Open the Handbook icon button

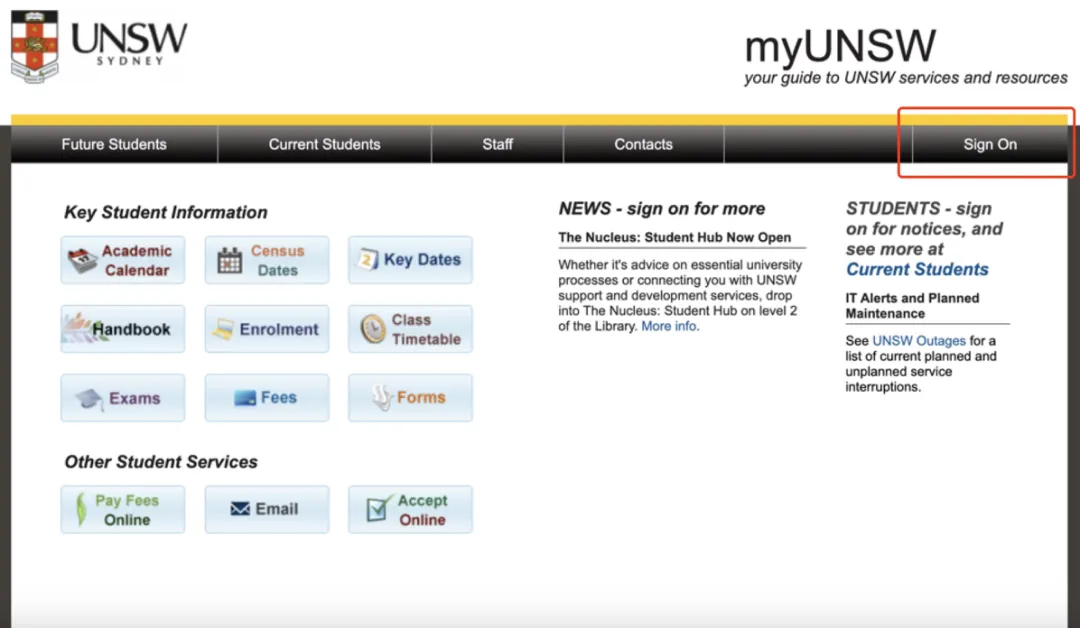click(122, 329)
